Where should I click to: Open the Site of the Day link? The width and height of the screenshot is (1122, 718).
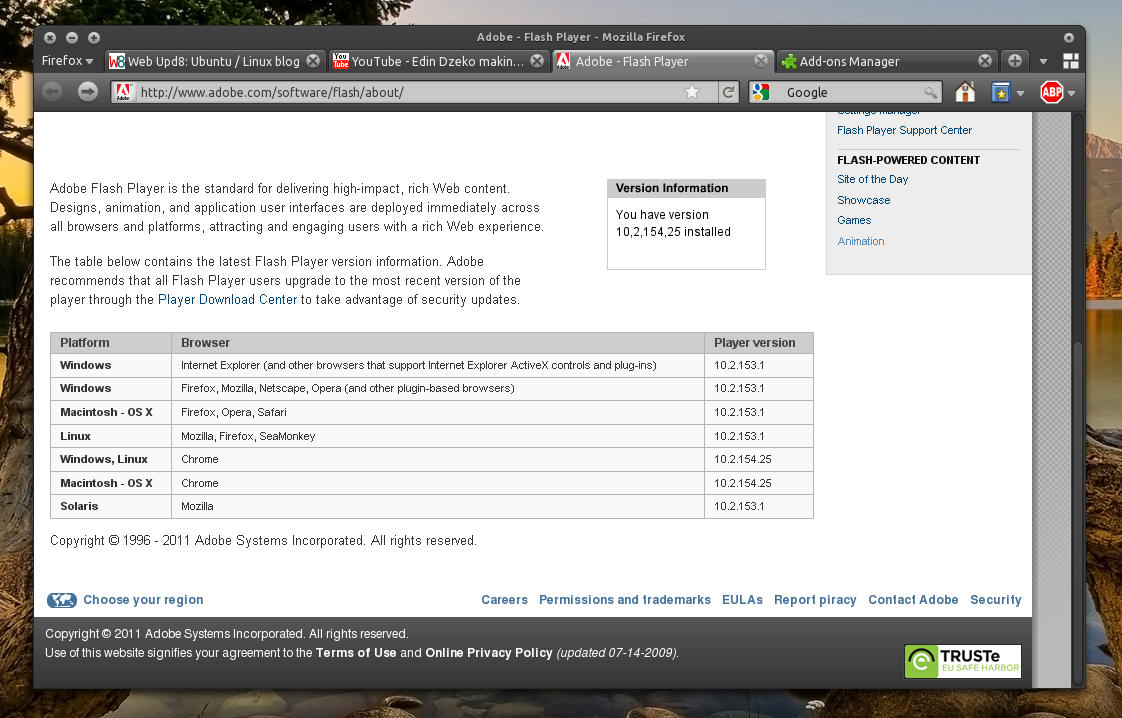(x=872, y=179)
